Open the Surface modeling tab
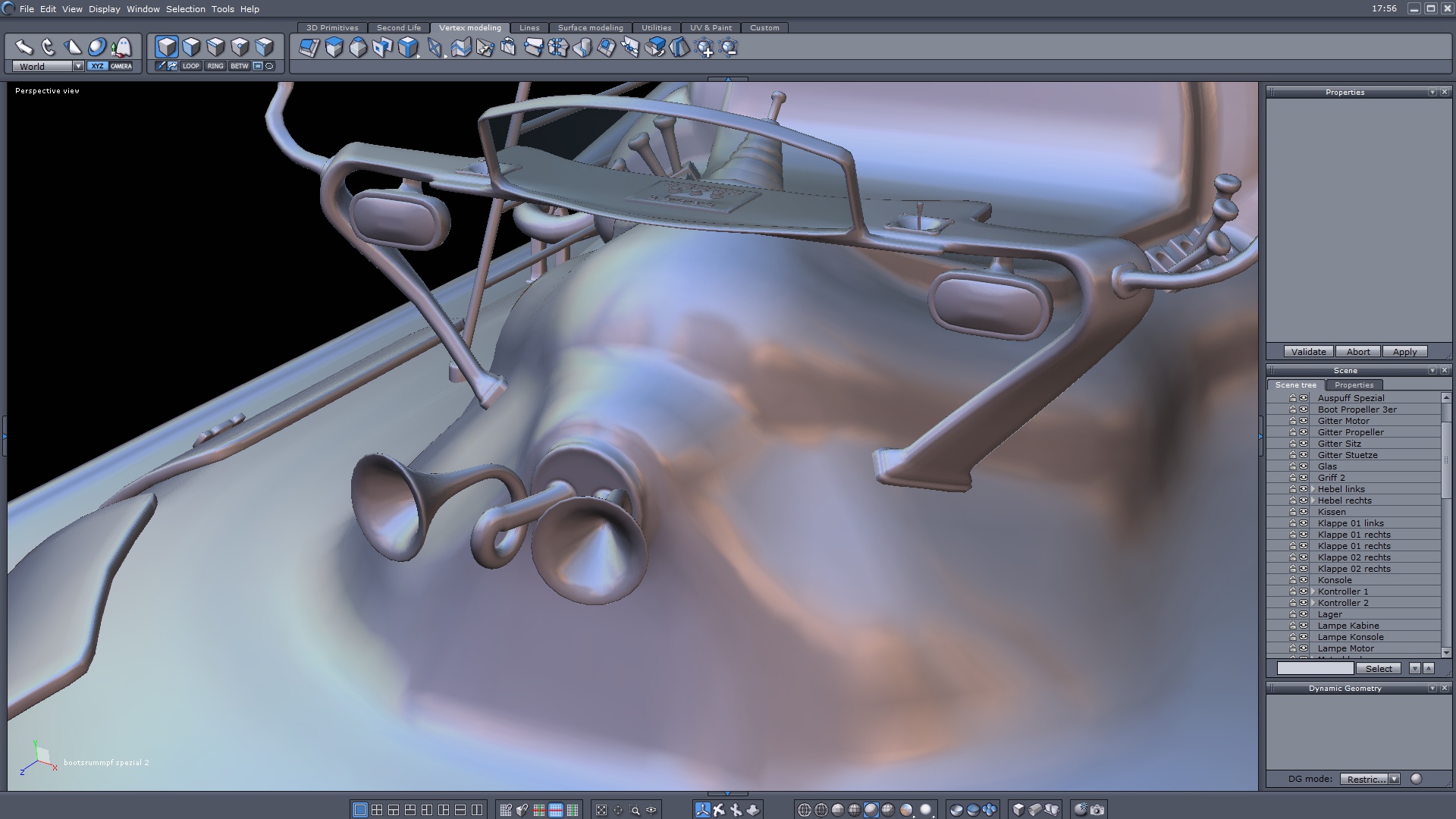The image size is (1456, 819). point(590,27)
